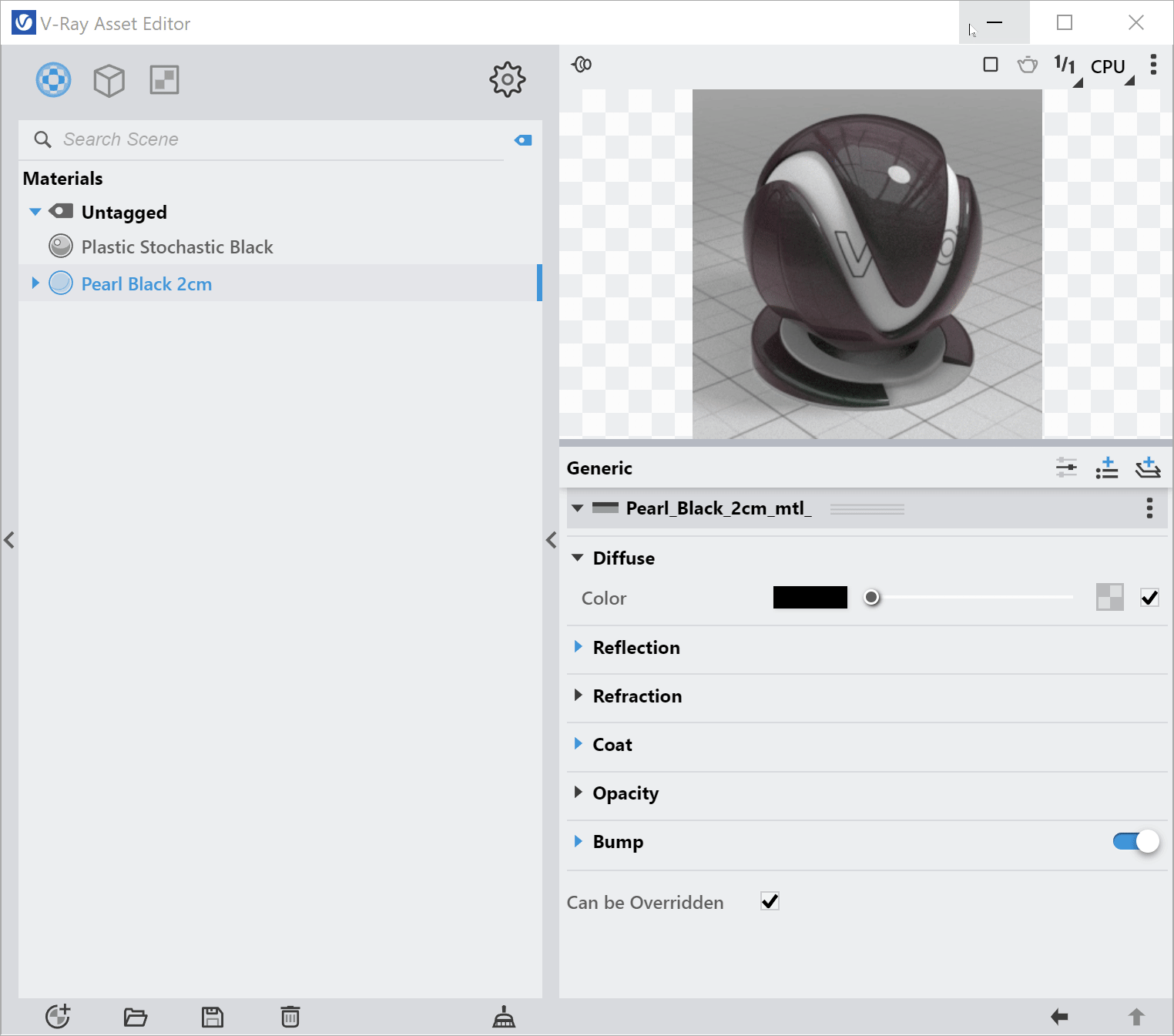The image size is (1174, 1036).
Task: Toggle the Diffuse Color texture checkbox
Action: click(1150, 598)
